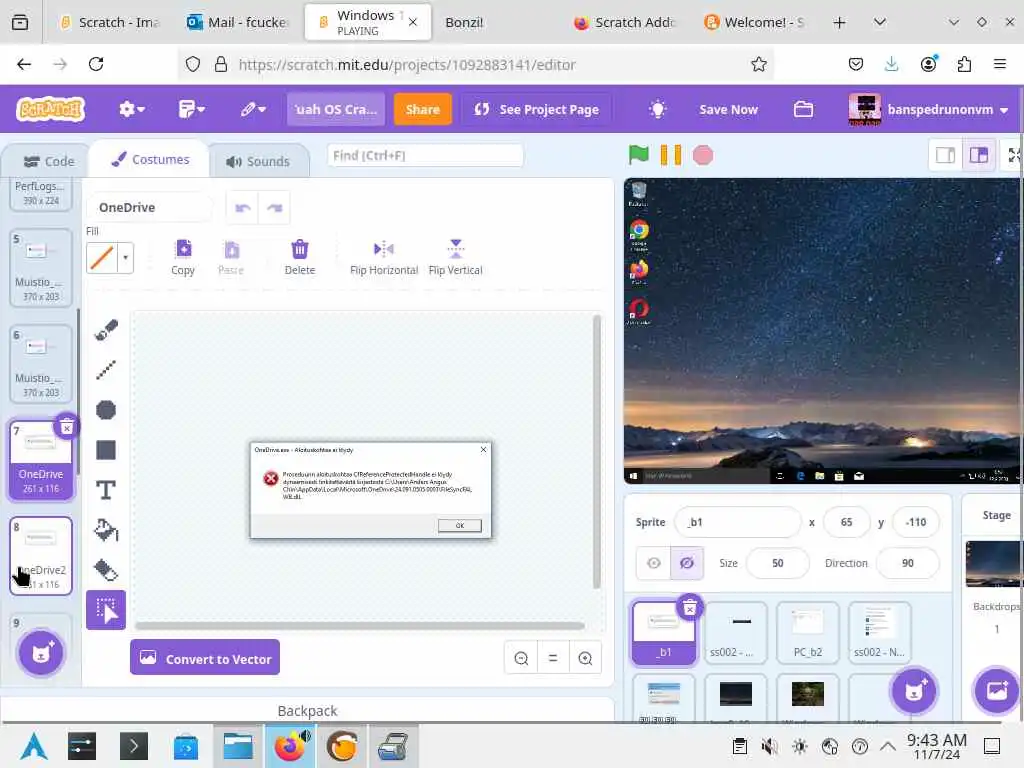This screenshot has height=768, width=1024.
Task: Switch to large stage layout
Action: click(x=978, y=155)
